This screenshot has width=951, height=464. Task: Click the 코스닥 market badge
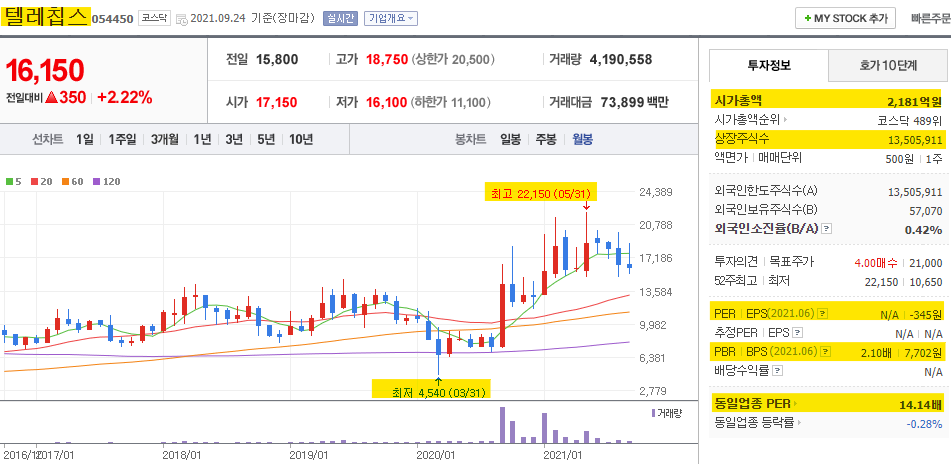[x=155, y=18]
